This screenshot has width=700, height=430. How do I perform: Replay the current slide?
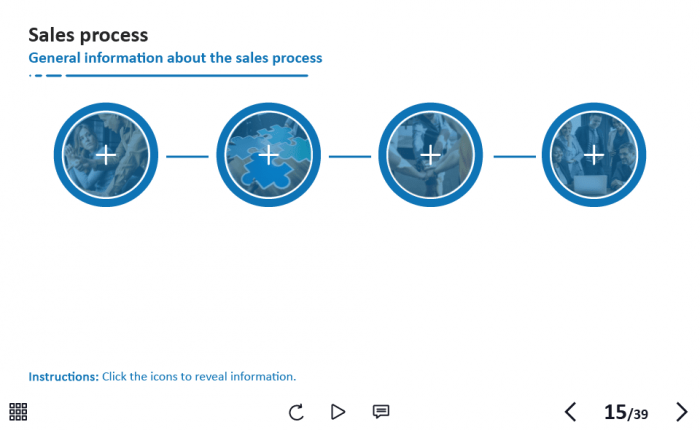click(296, 411)
